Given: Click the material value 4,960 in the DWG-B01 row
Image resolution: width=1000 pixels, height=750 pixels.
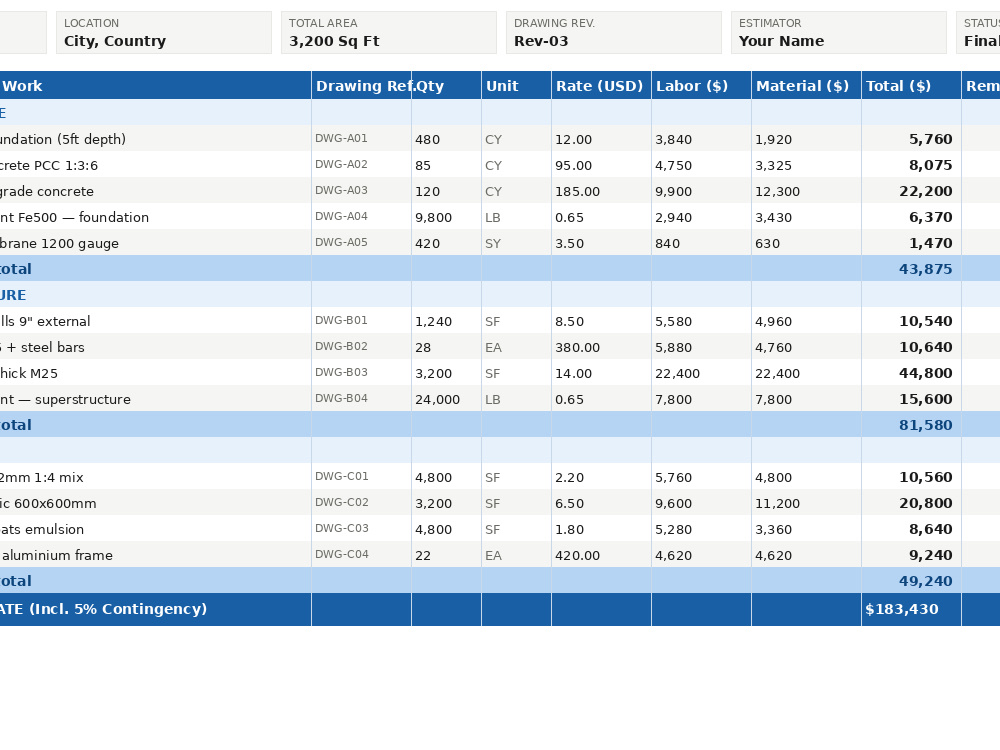Looking at the screenshot, I should coord(774,321).
